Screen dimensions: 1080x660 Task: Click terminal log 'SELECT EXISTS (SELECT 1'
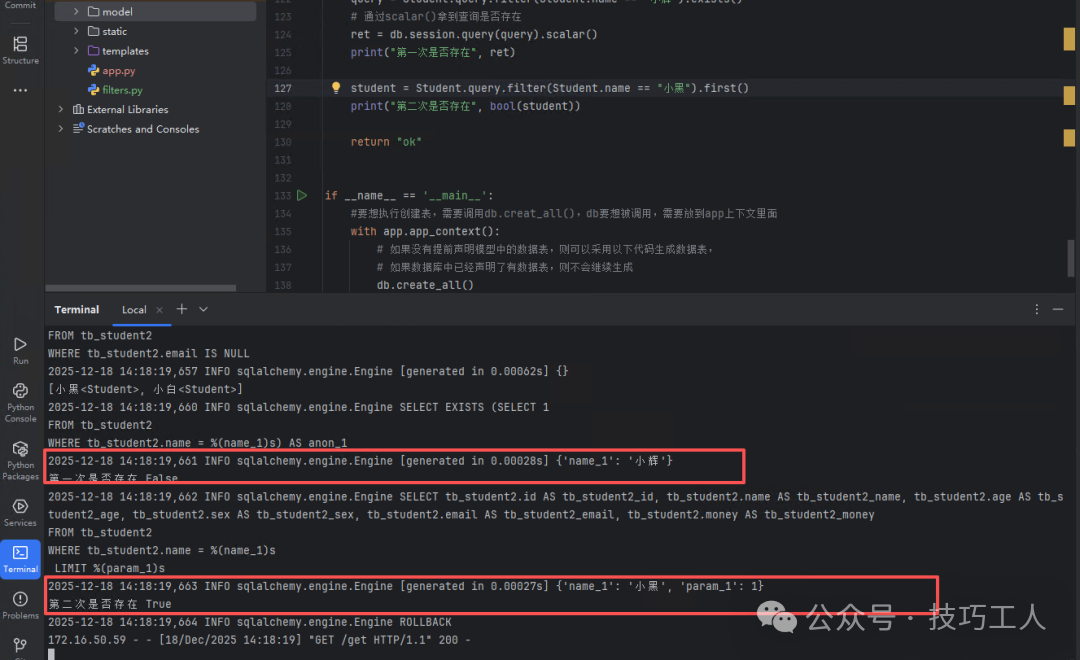point(298,407)
